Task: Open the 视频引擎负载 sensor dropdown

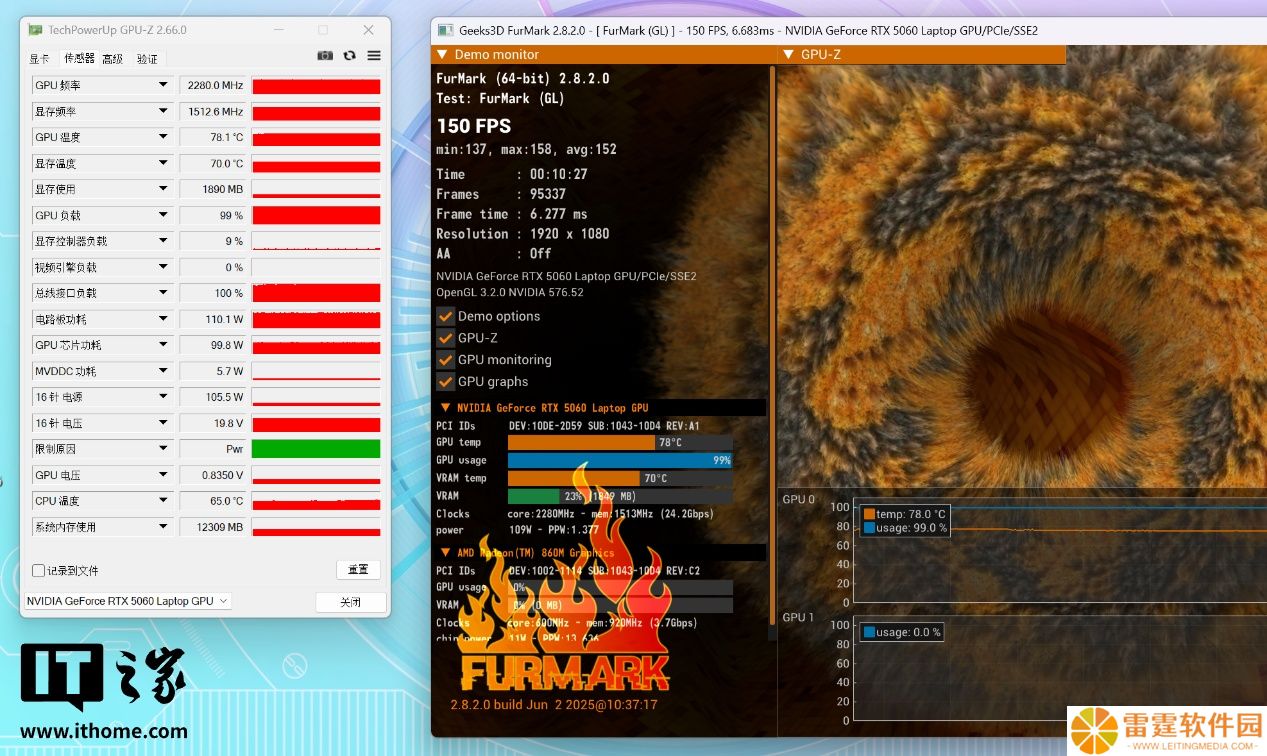Action: click(163, 267)
